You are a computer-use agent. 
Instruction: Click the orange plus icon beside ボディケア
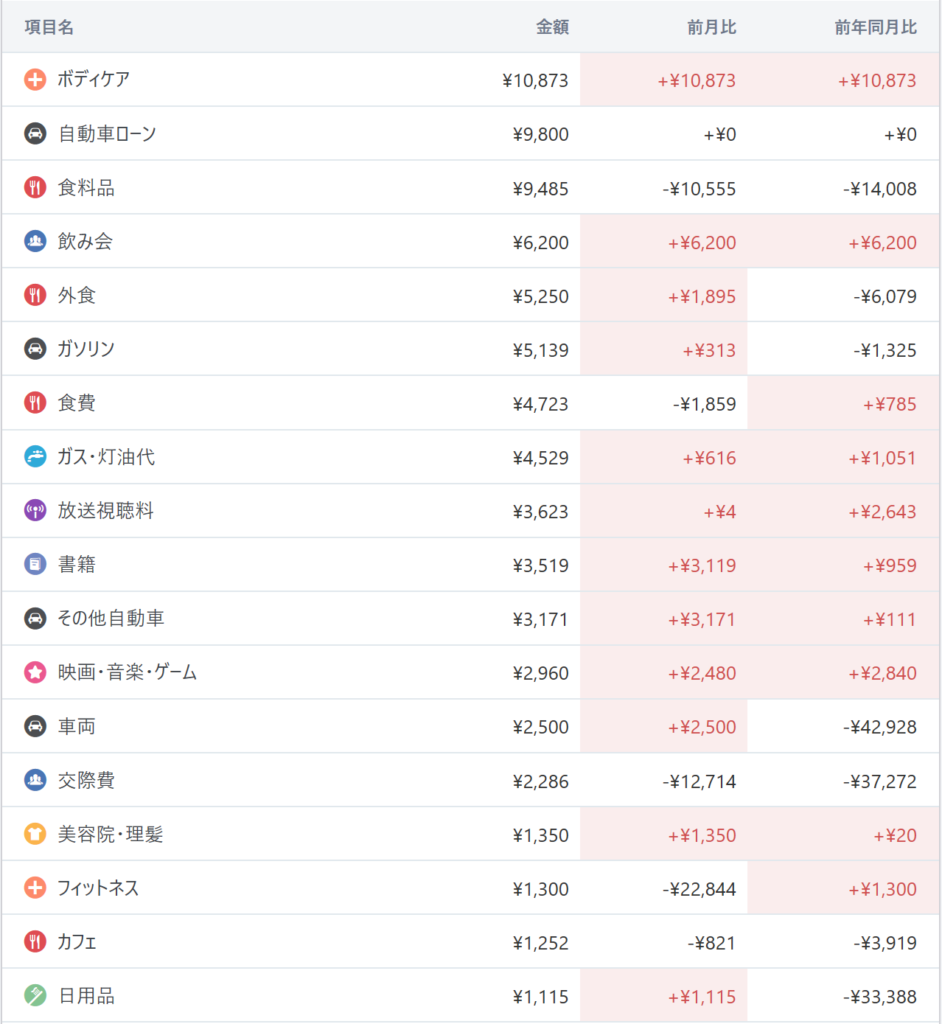pyautogui.click(x=35, y=80)
